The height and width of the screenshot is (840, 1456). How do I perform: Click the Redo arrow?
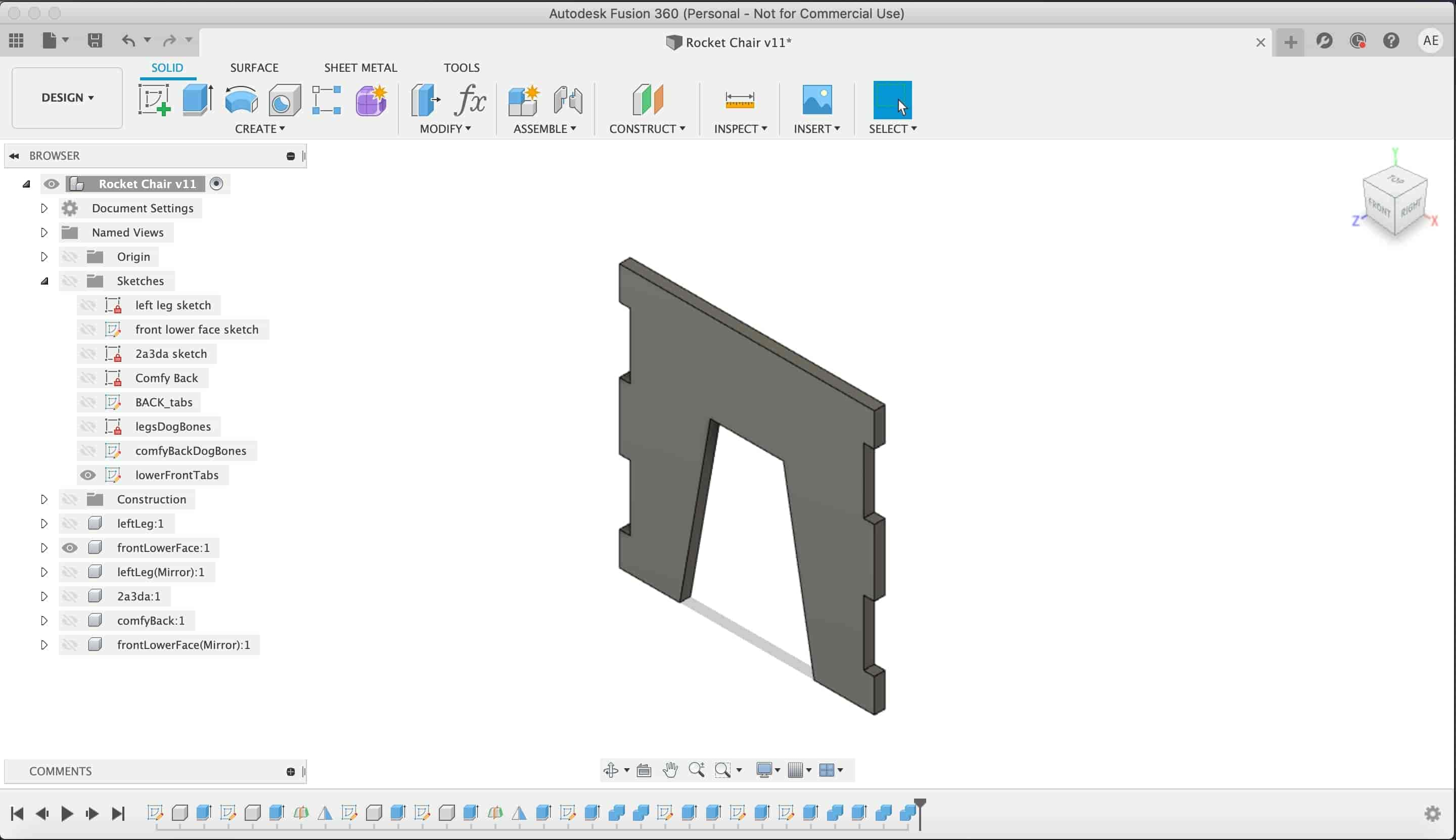click(x=169, y=40)
